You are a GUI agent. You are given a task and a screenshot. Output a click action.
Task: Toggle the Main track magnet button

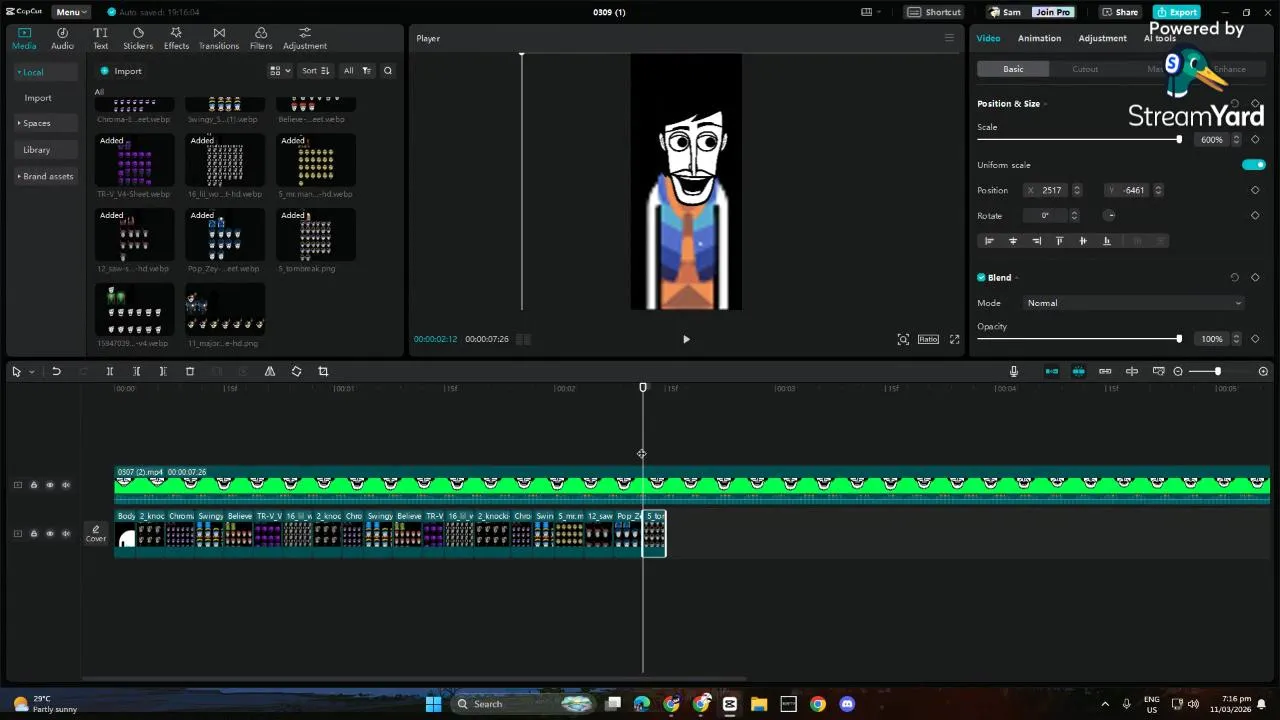point(1051,371)
